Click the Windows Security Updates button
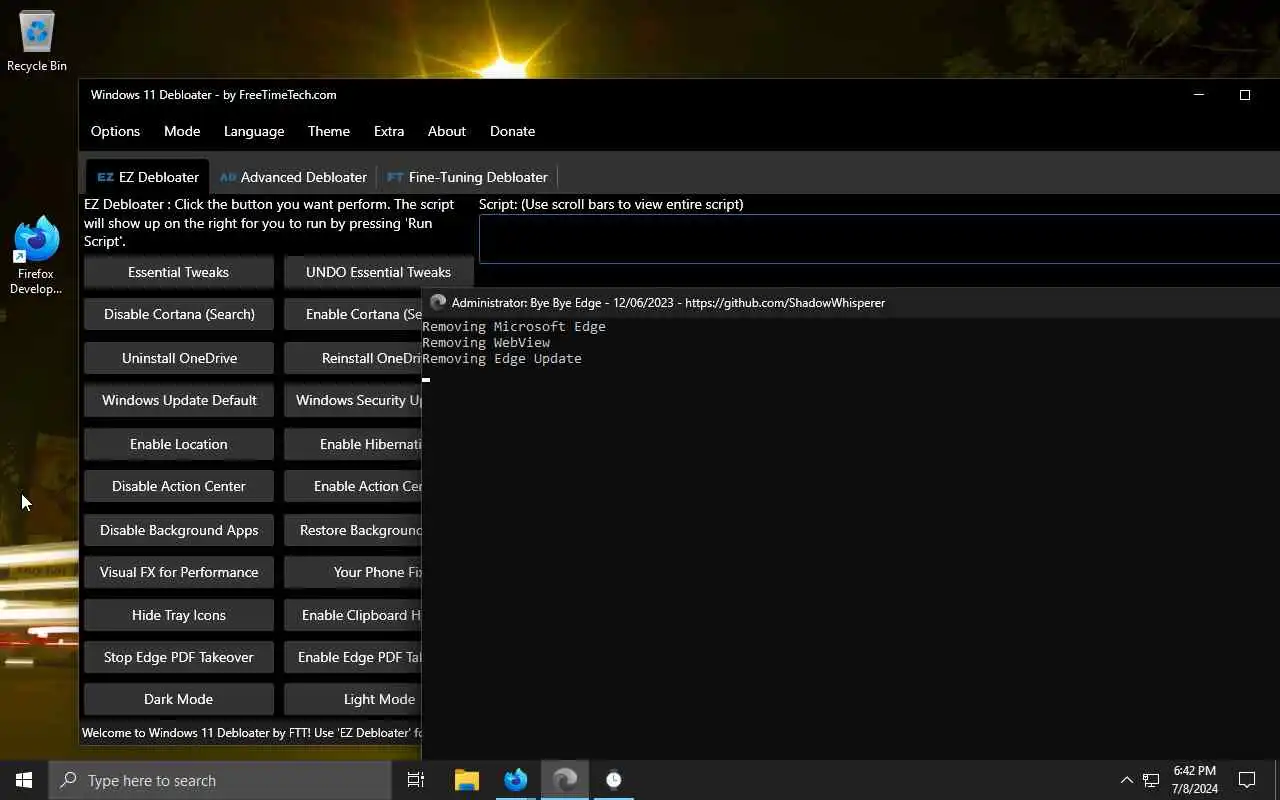1280x800 pixels. (x=353, y=400)
